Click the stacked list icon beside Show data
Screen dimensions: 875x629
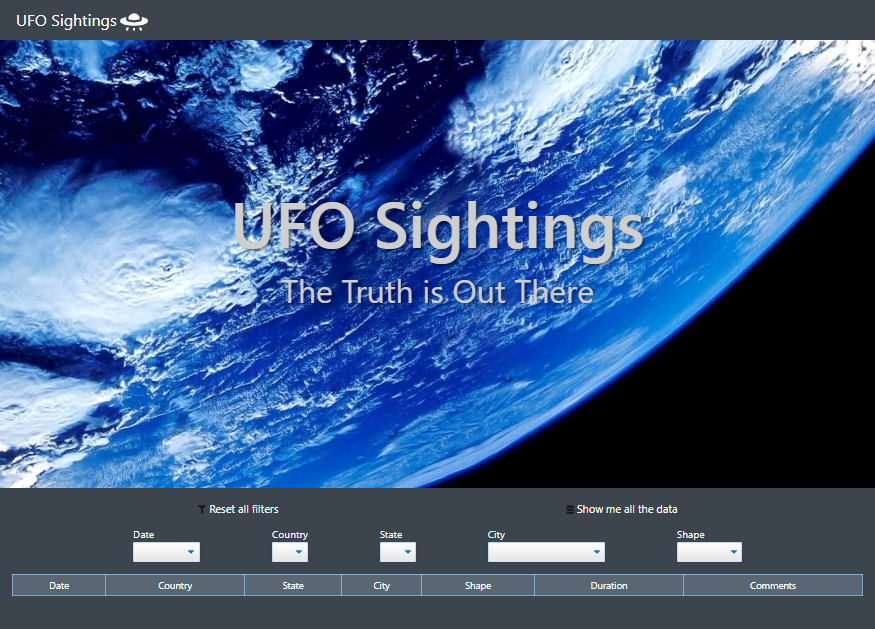pos(570,510)
